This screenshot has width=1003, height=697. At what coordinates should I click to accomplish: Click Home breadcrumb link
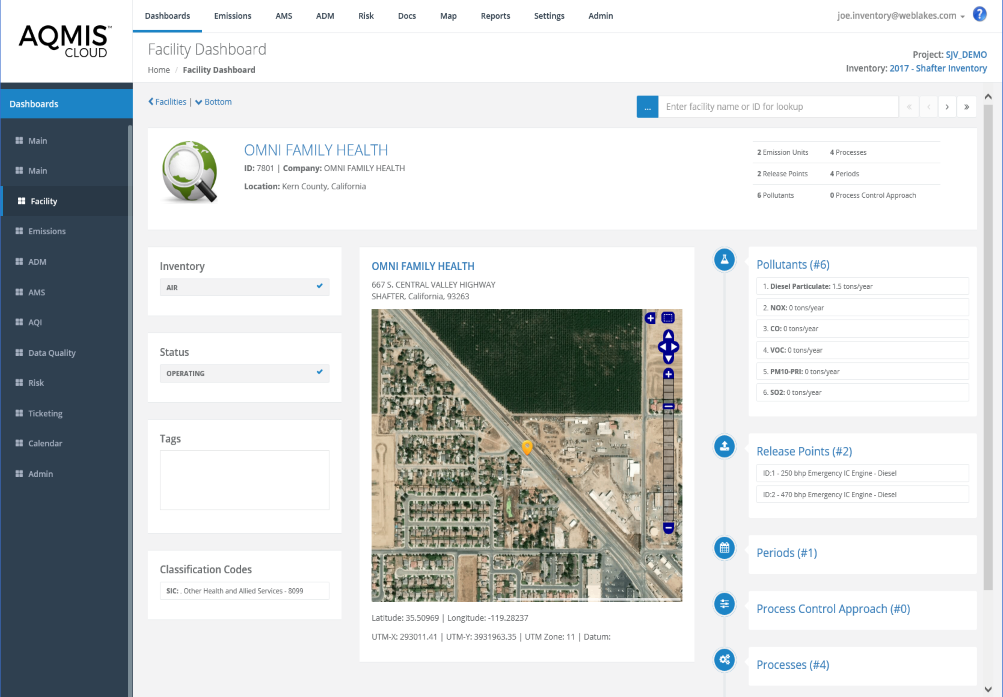[159, 70]
